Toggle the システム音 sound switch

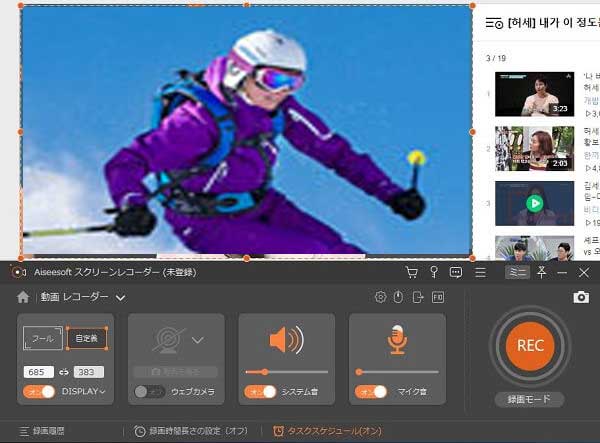260,392
